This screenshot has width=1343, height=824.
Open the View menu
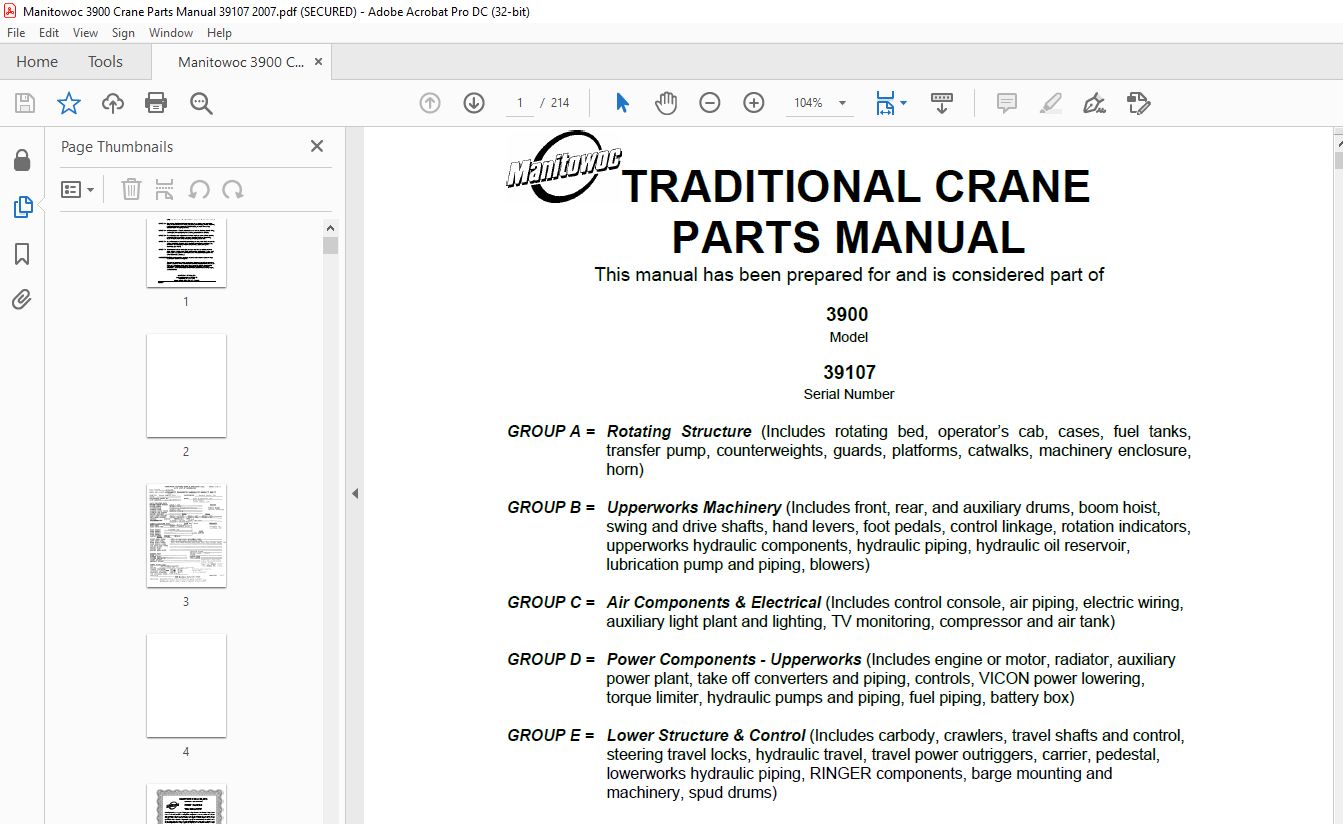click(85, 33)
